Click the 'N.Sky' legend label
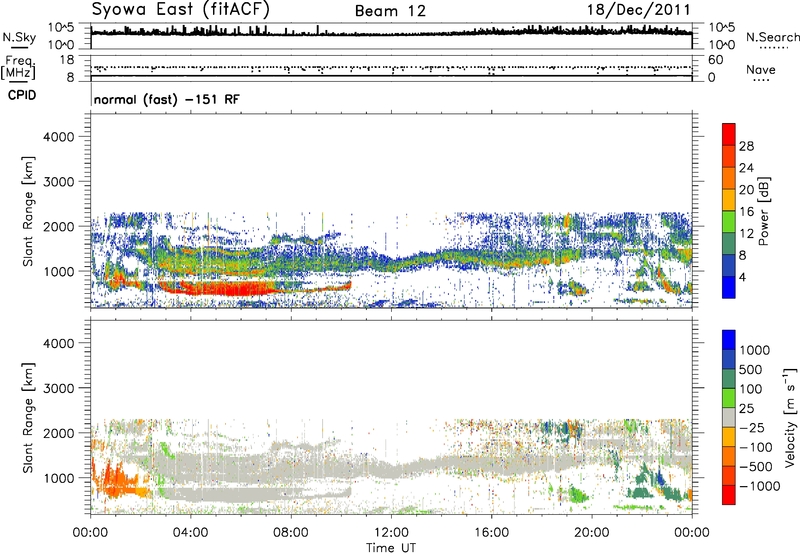 point(19,37)
